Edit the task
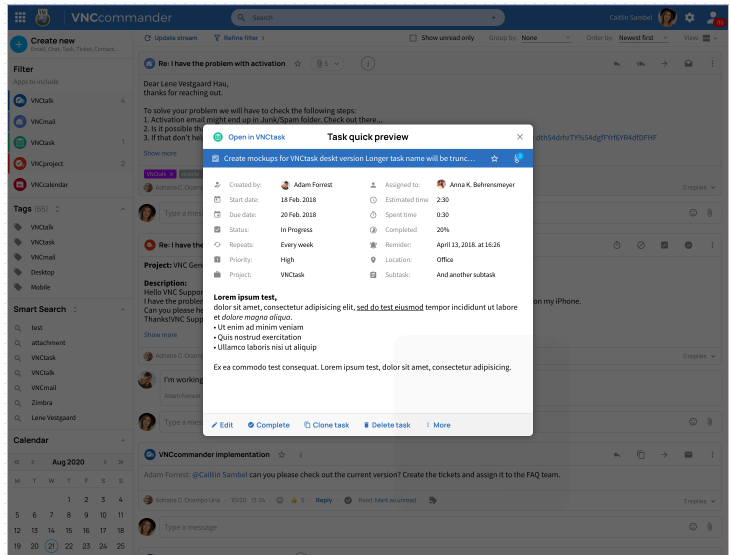Screen dimensions: 731x555 222,425
